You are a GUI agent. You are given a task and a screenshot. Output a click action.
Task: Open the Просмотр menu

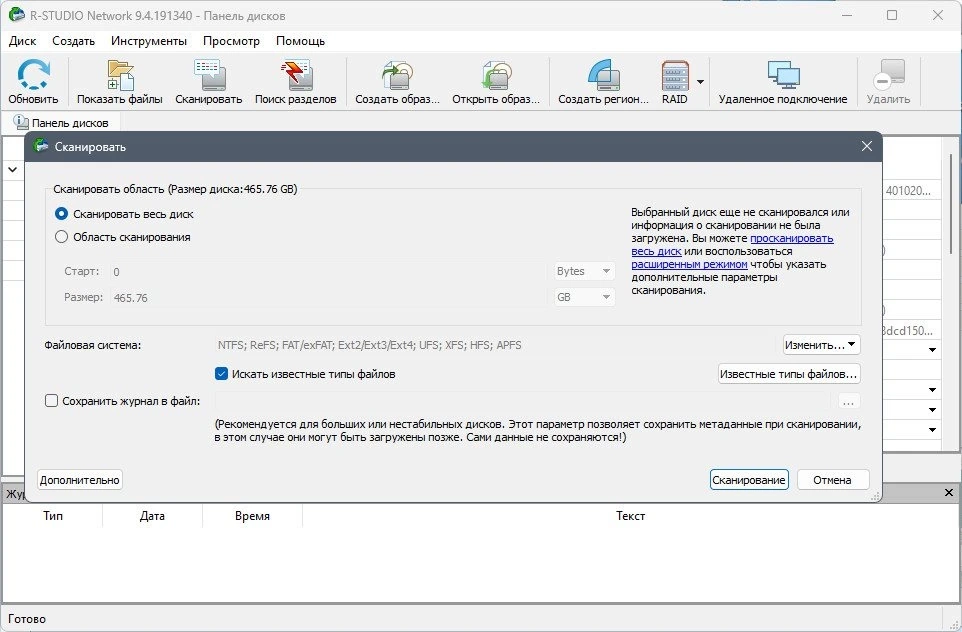pos(231,41)
